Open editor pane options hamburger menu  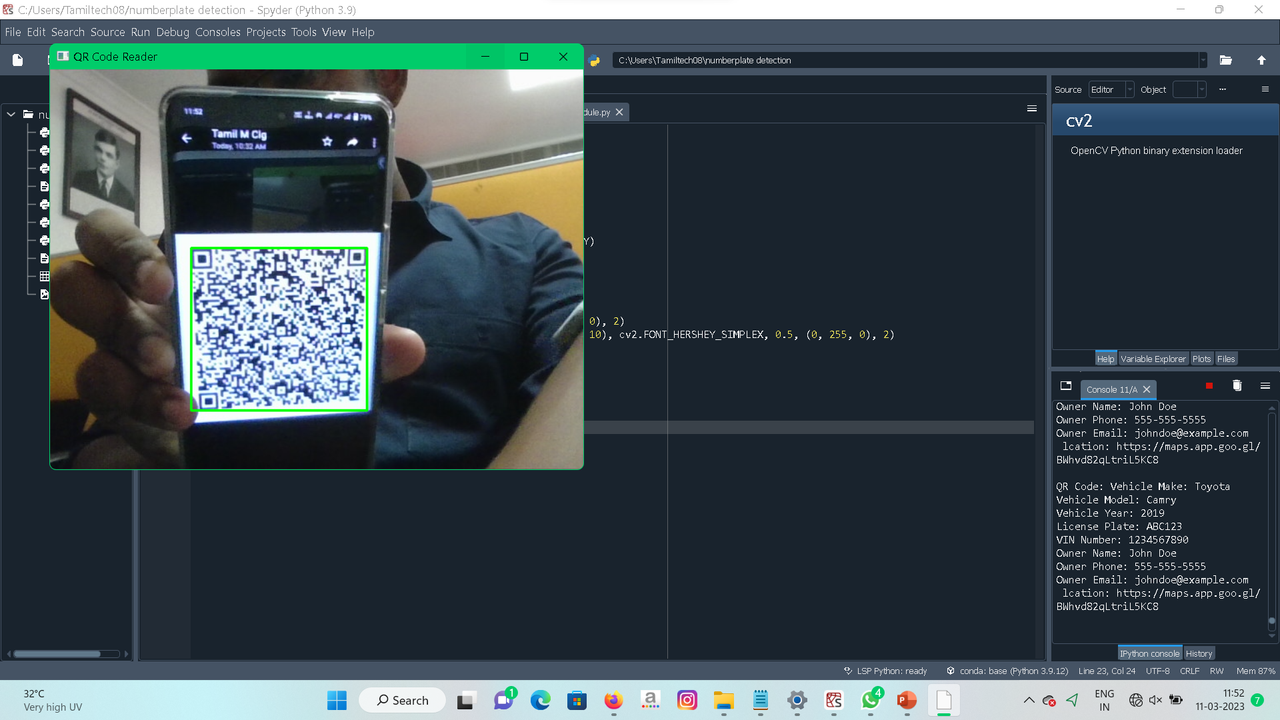tap(1032, 109)
